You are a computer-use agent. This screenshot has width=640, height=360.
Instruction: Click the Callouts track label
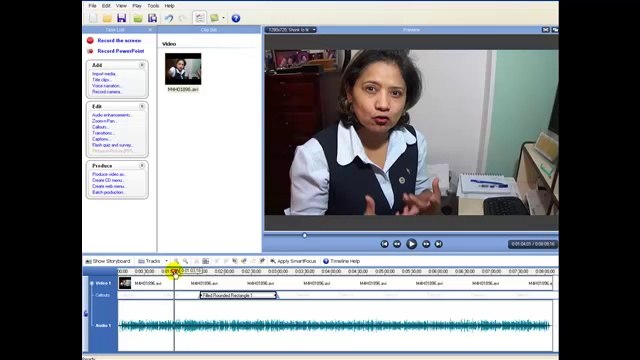(102, 295)
